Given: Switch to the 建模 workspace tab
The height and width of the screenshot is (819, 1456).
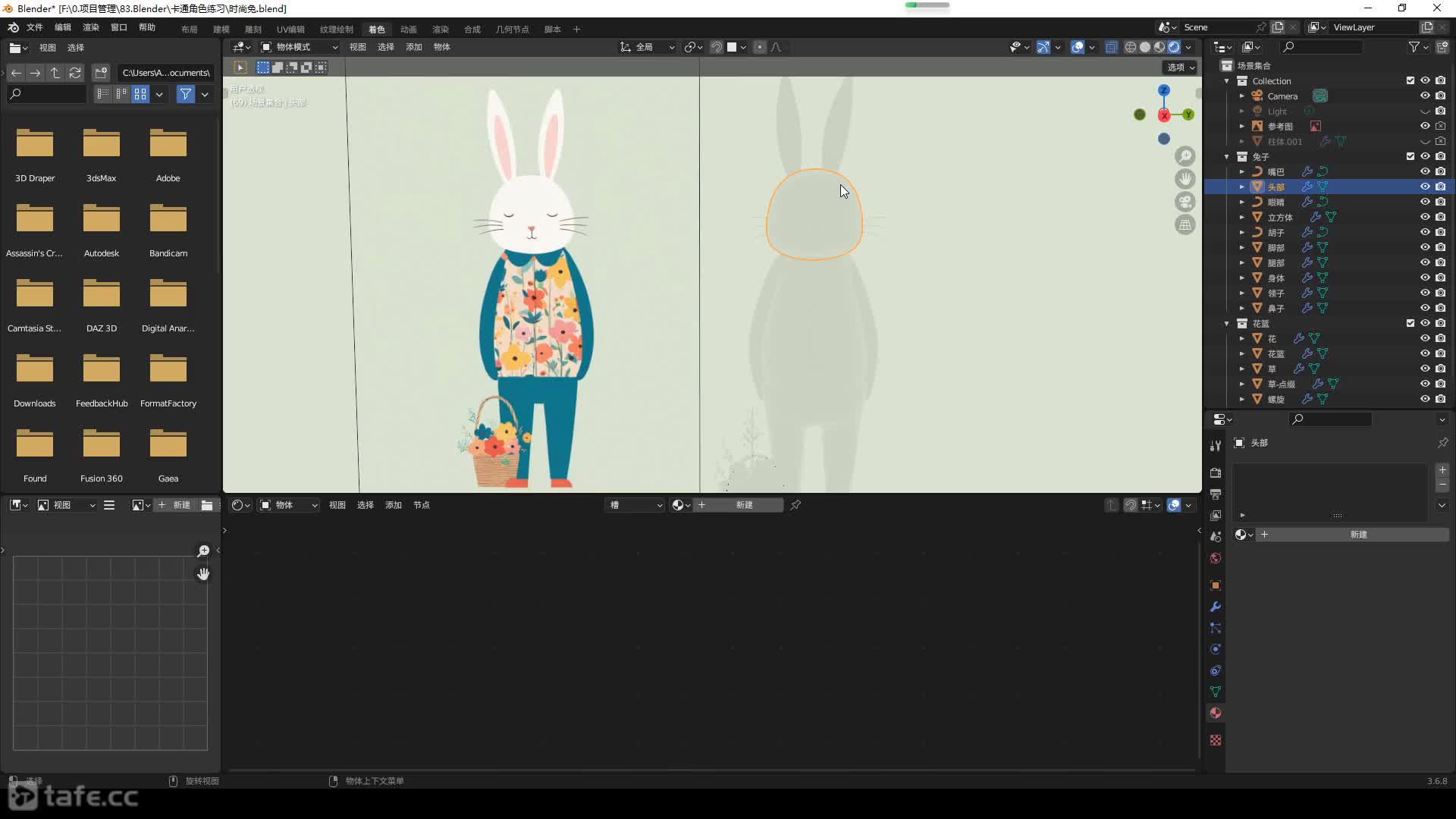Looking at the screenshot, I should click(221, 29).
